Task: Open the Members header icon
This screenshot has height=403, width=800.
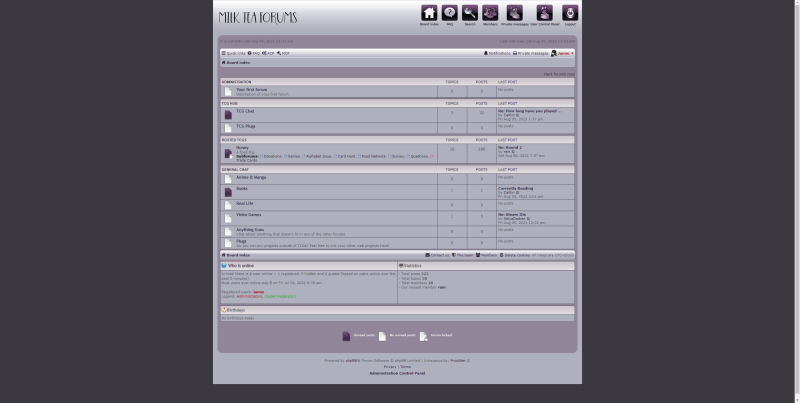Action: [490, 13]
